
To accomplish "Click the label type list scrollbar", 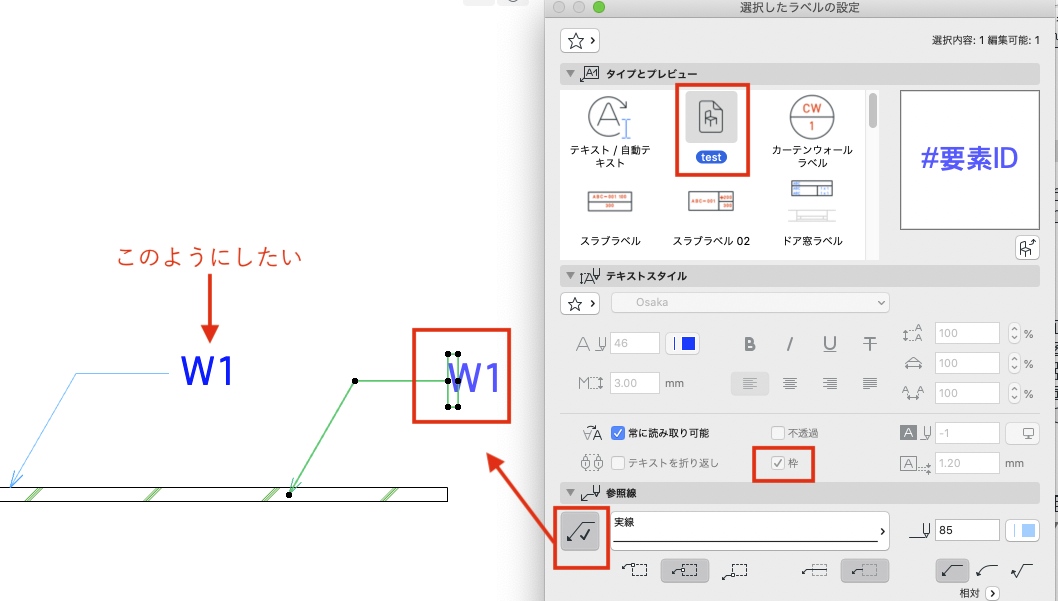I will click(872, 111).
